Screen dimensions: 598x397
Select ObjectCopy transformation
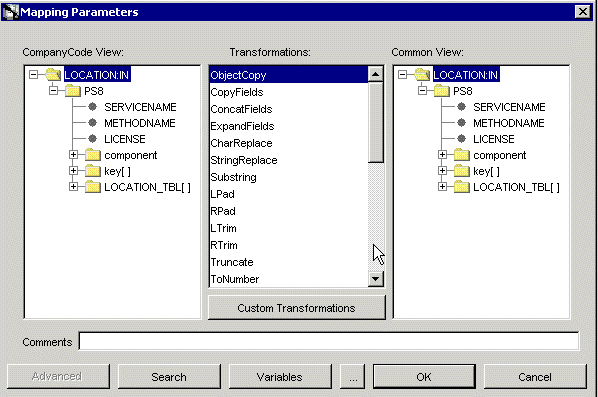[289, 75]
